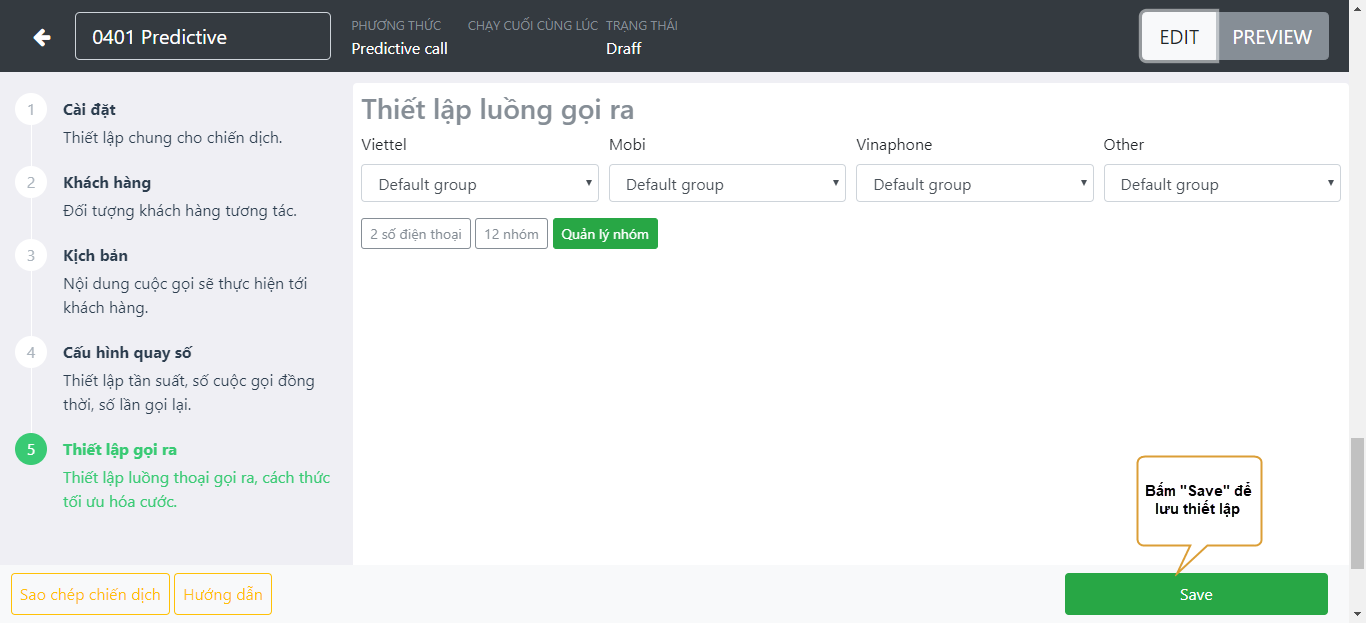Expand the Vinaphone group dropdown

[974, 184]
